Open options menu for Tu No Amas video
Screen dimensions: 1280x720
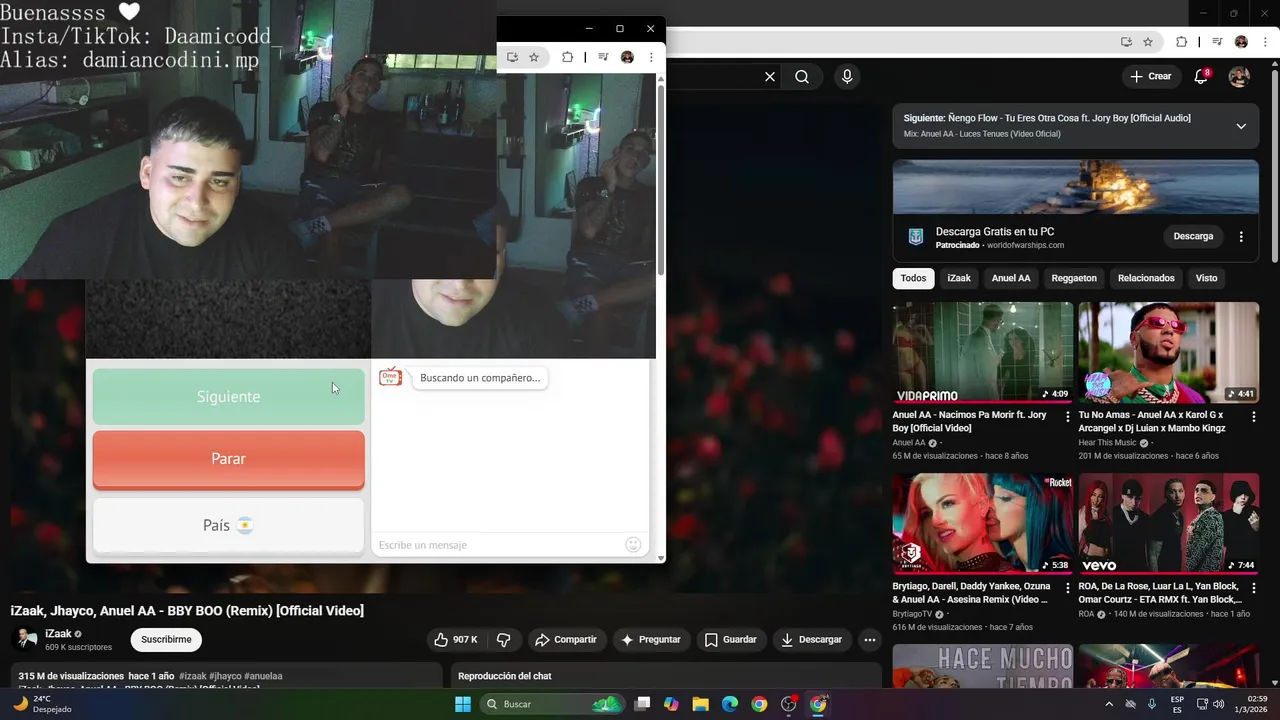click(1254, 417)
